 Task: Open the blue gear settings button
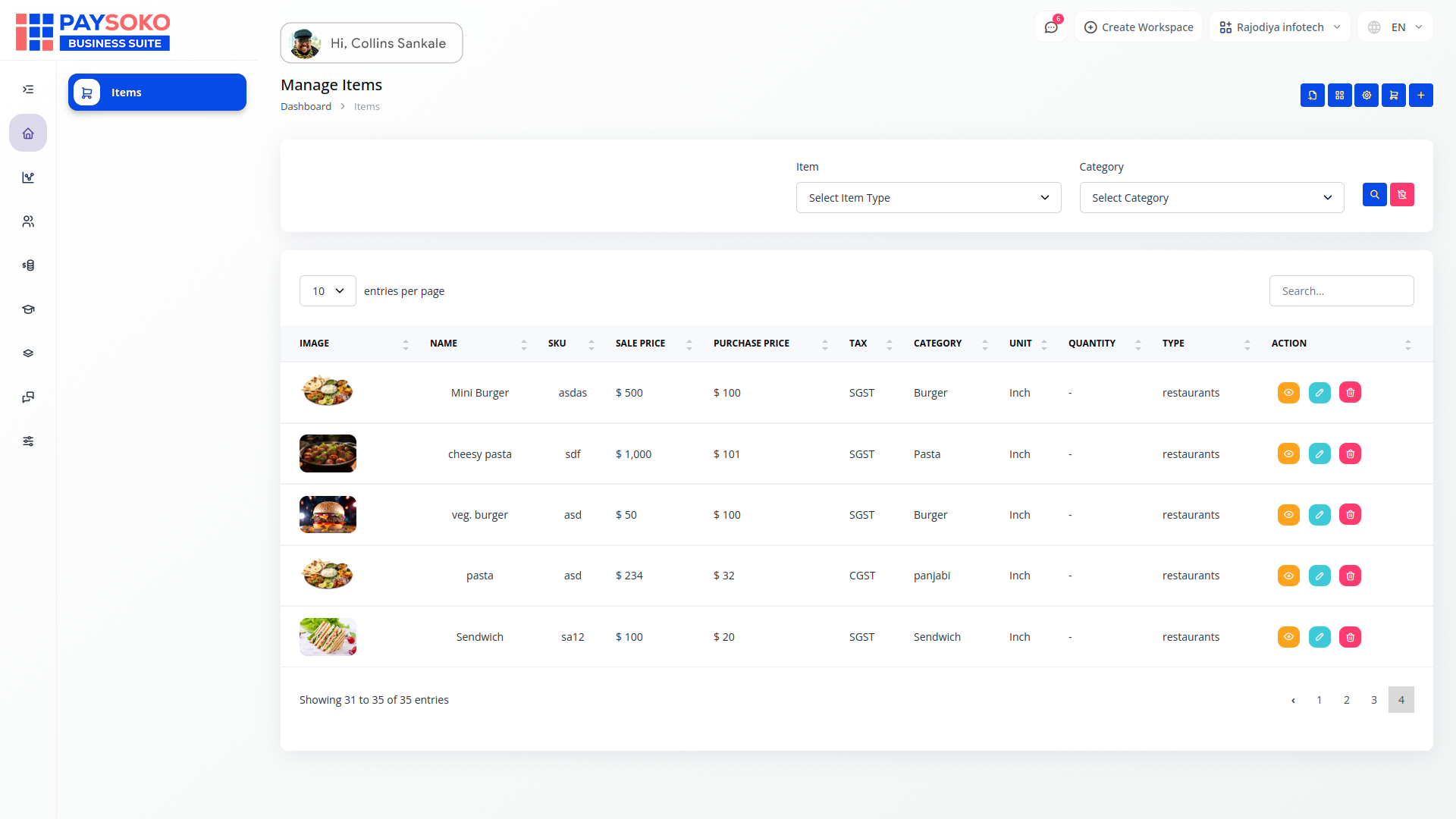click(1367, 96)
